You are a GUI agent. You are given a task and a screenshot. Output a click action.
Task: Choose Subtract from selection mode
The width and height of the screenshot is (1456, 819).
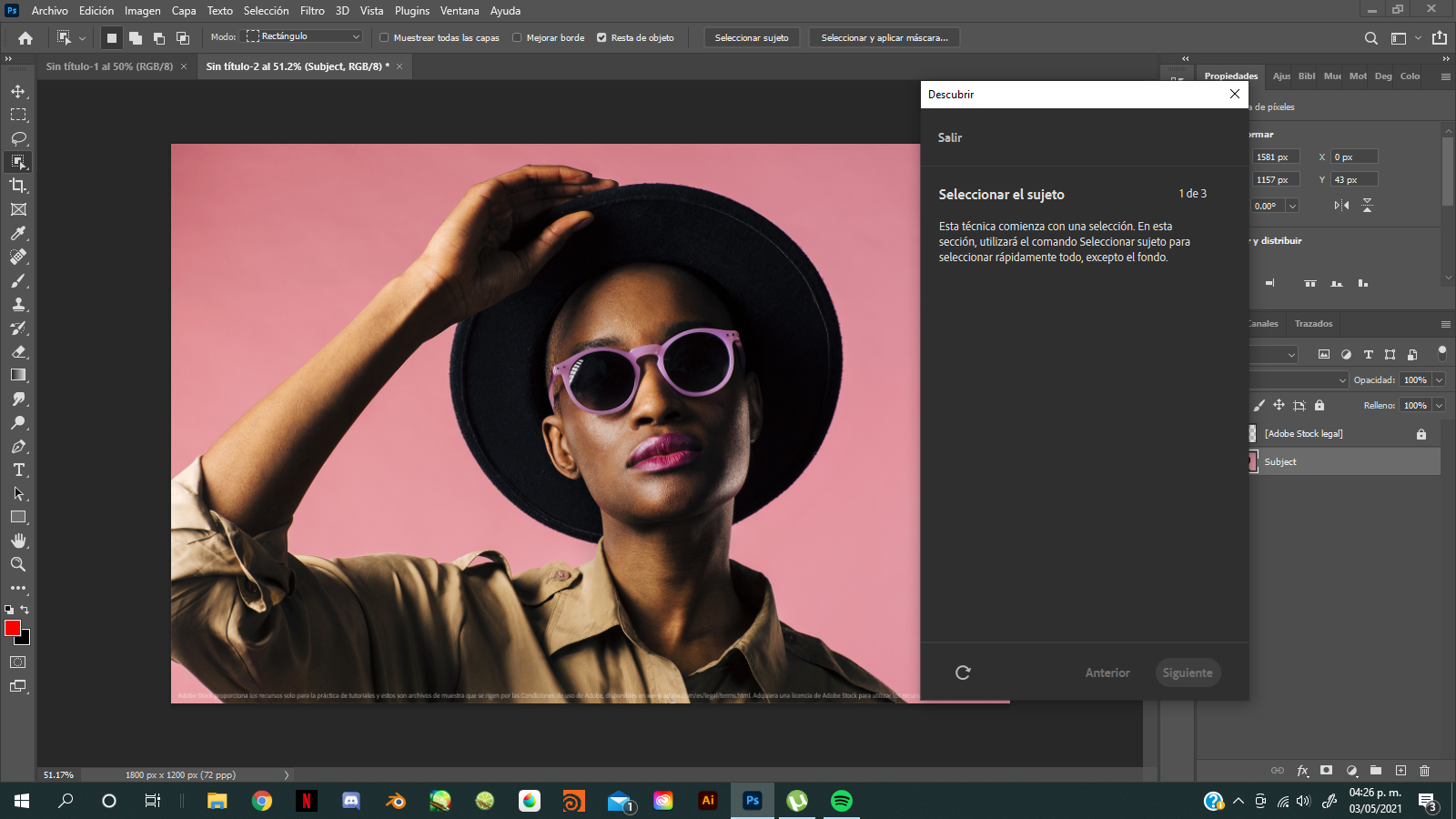pyautogui.click(x=159, y=38)
